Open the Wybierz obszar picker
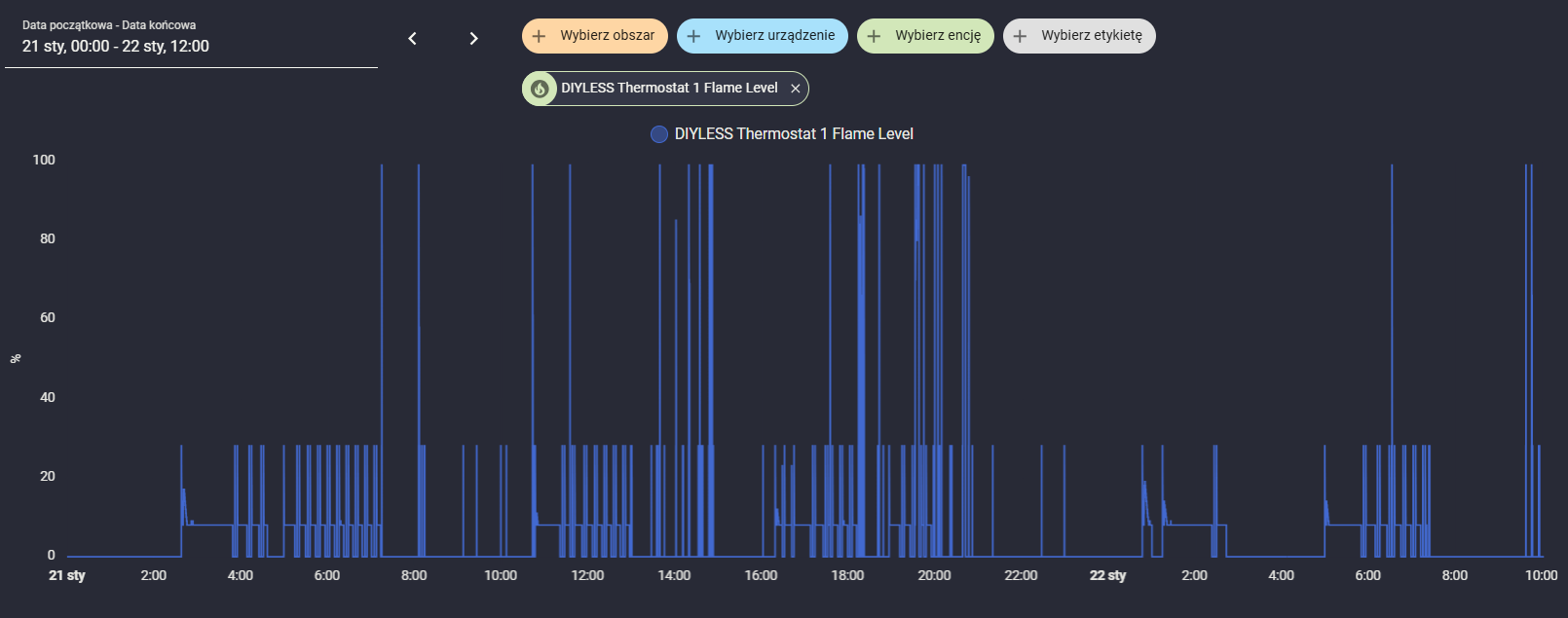1568x618 pixels. point(595,36)
